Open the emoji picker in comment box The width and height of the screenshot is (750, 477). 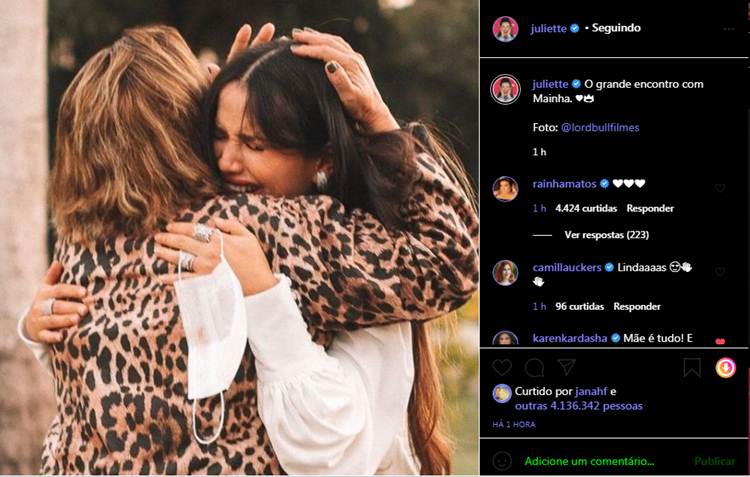(502, 461)
